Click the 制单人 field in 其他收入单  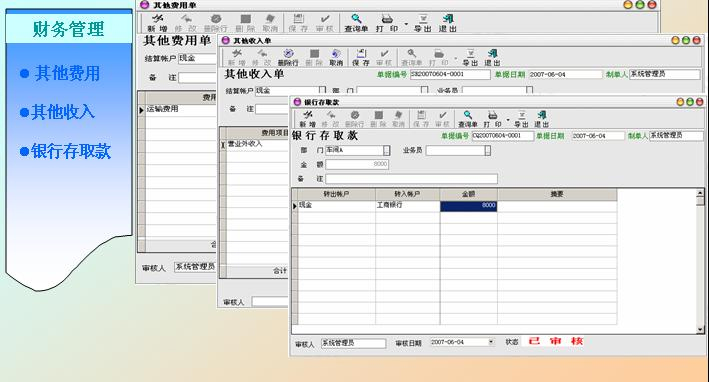[665, 74]
